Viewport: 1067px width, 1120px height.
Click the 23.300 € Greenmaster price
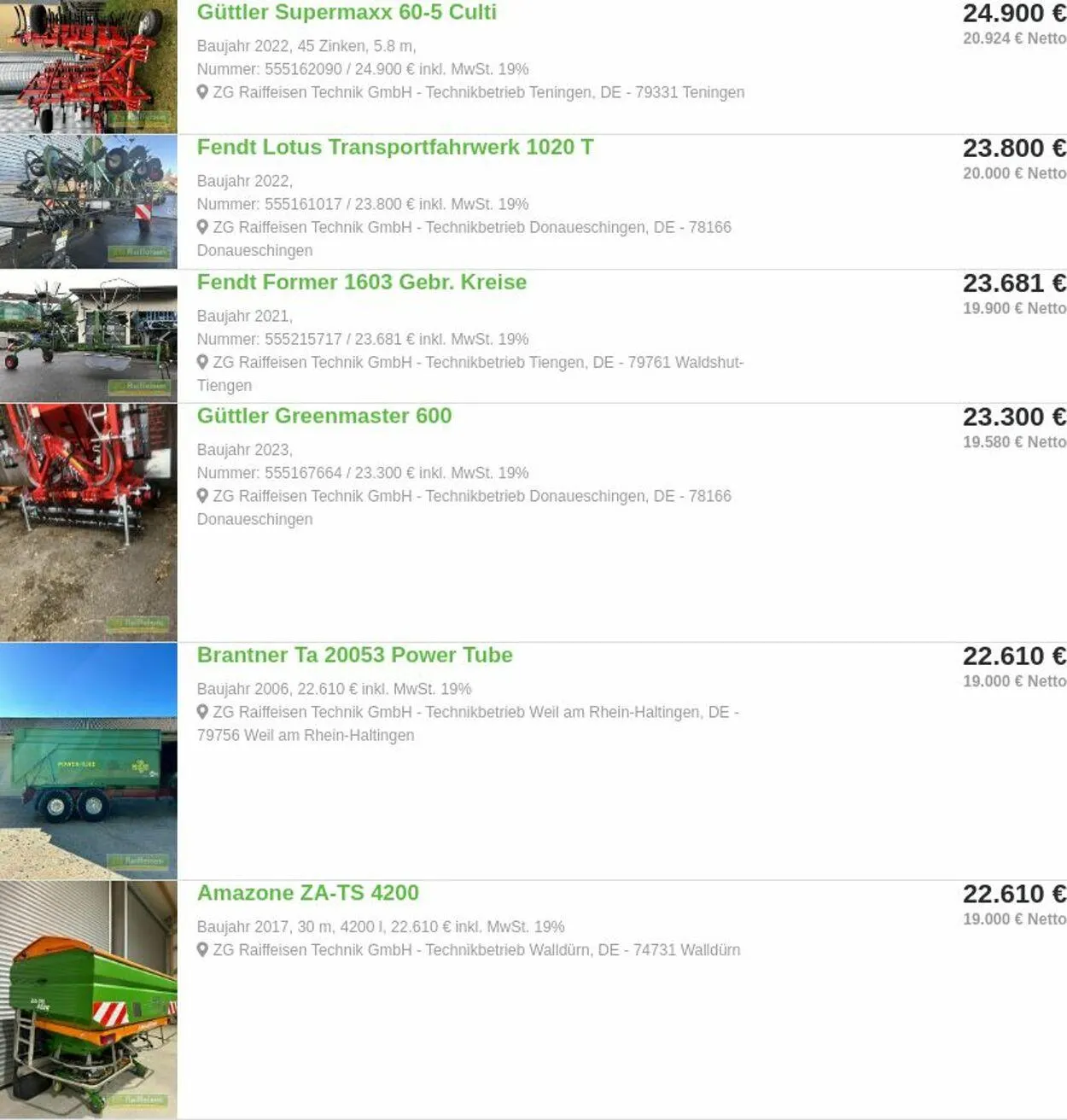(1014, 417)
